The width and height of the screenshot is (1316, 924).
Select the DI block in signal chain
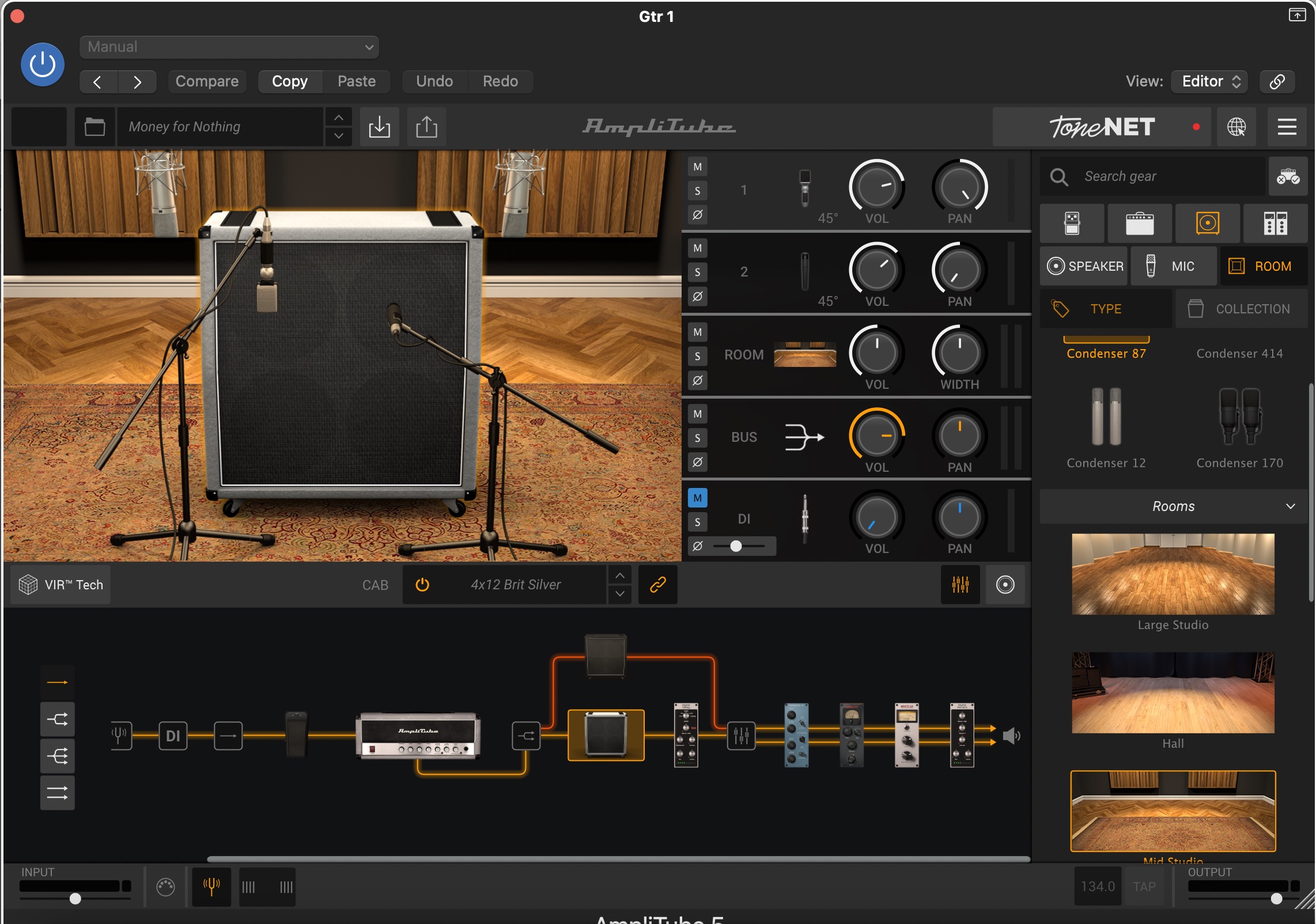[x=173, y=736]
